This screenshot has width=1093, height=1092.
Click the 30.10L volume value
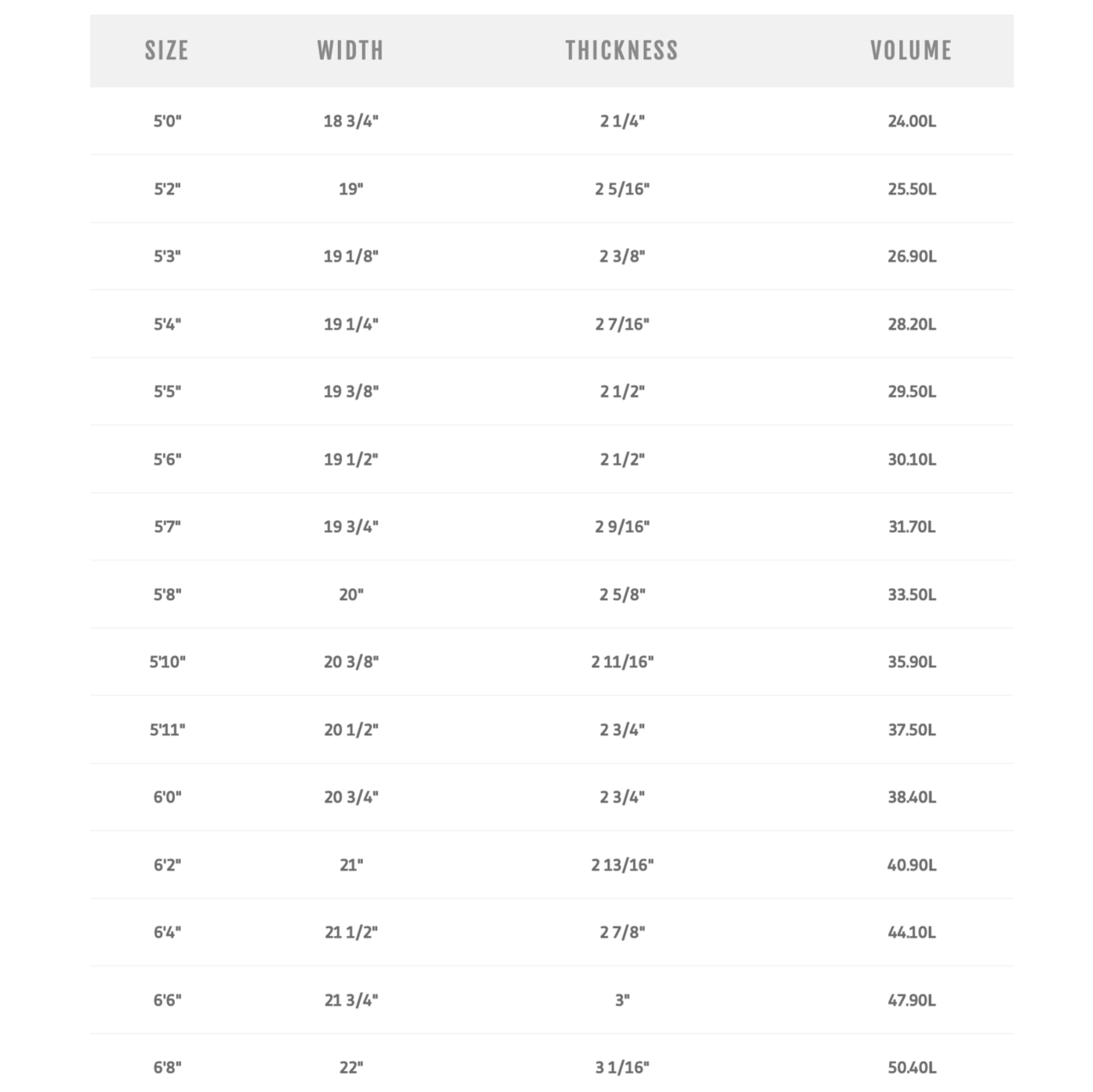(911, 459)
